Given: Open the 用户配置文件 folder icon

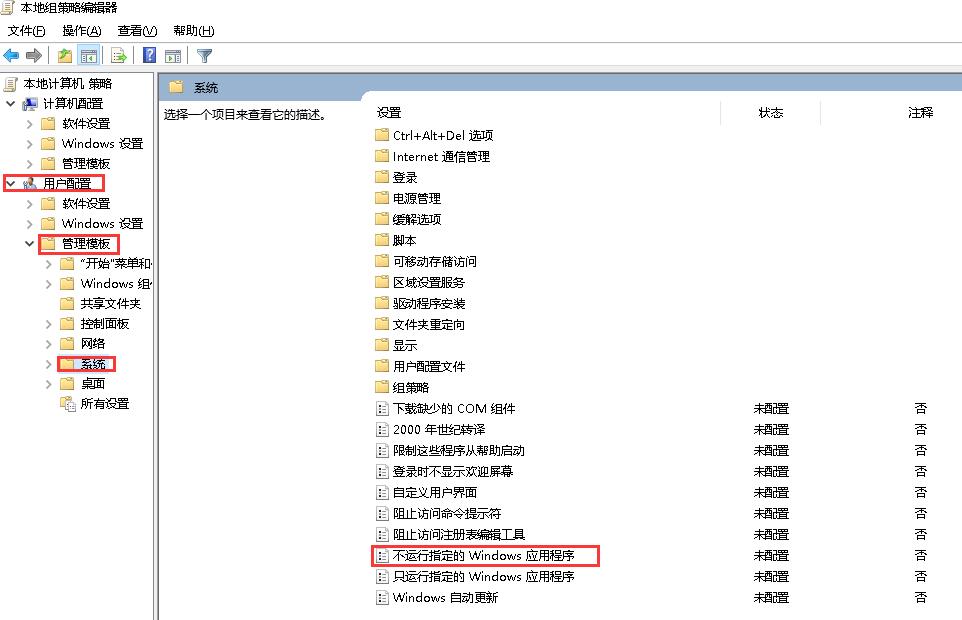Looking at the screenshot, I should click(x=382, y=366).
